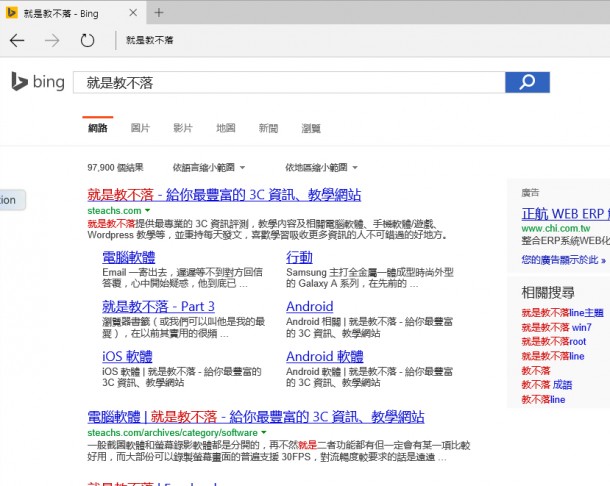Open a new tab with plus icon
Viewport: 610px width, 486px height.
159,12
